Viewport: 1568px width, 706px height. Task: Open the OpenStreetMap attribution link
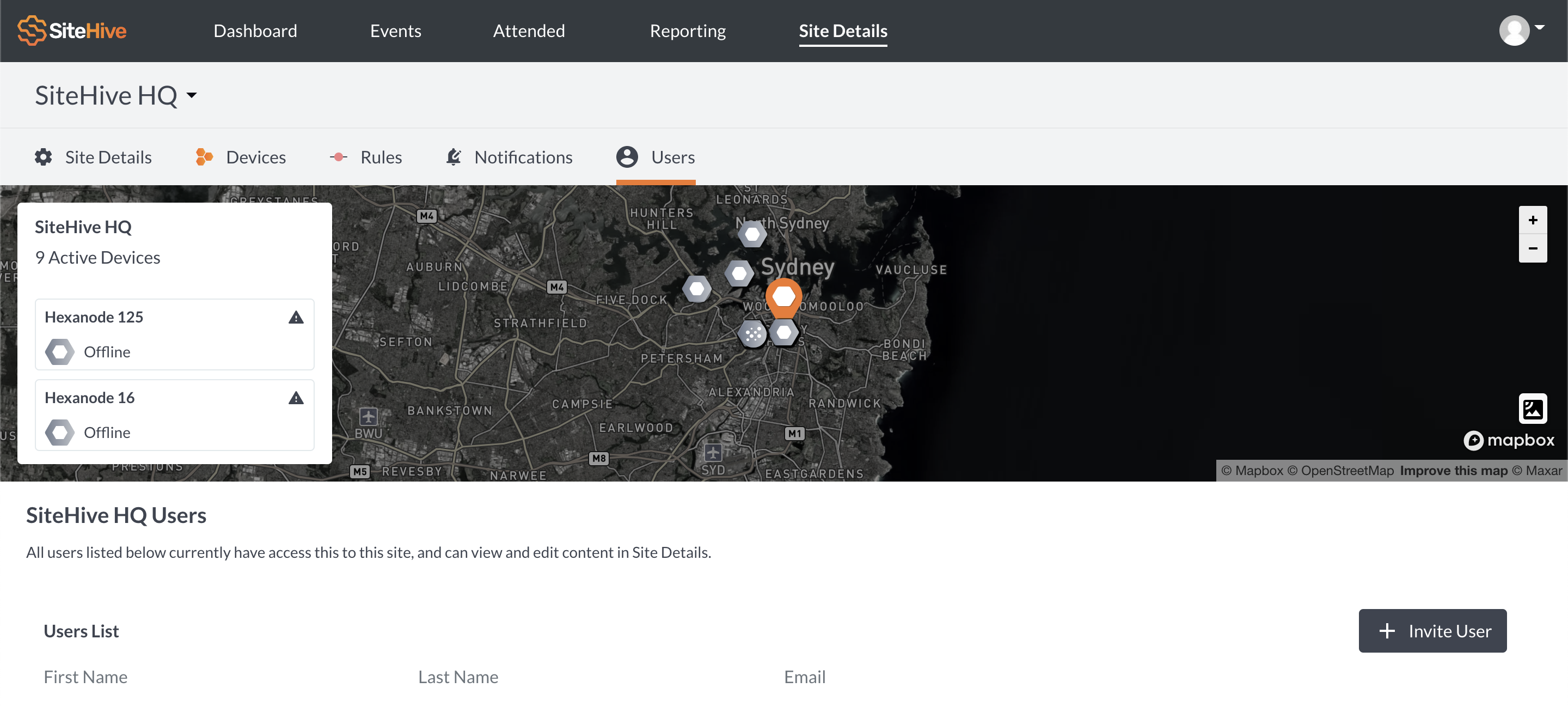pos(1340,470)
